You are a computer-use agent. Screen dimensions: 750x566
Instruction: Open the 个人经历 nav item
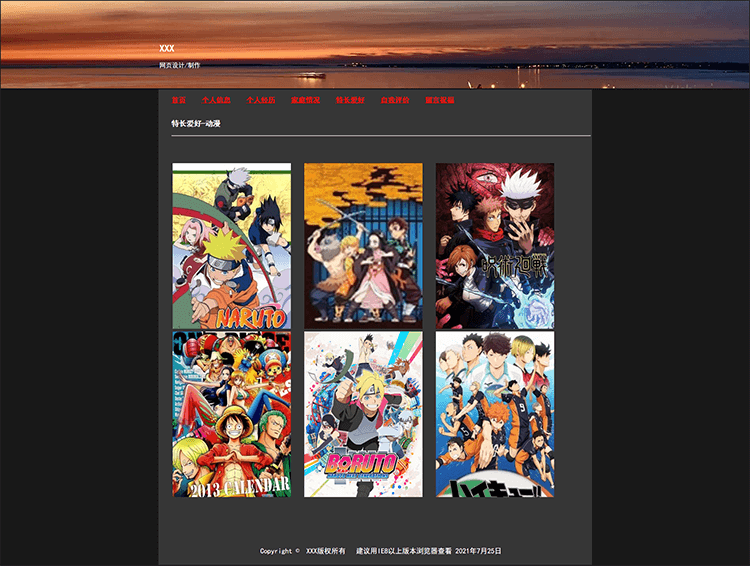point(261,100)
